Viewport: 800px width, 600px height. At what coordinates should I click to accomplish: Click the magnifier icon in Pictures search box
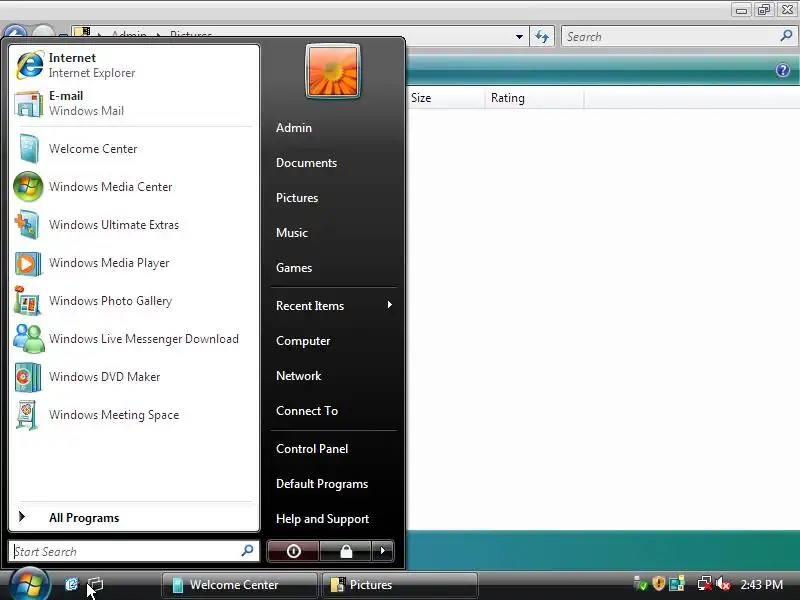click(786, 36)
